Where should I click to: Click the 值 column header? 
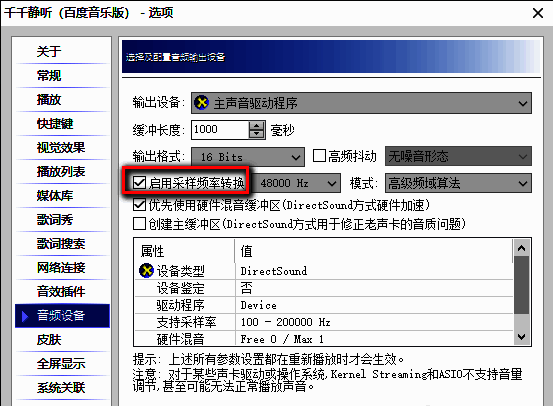(374, 251)
